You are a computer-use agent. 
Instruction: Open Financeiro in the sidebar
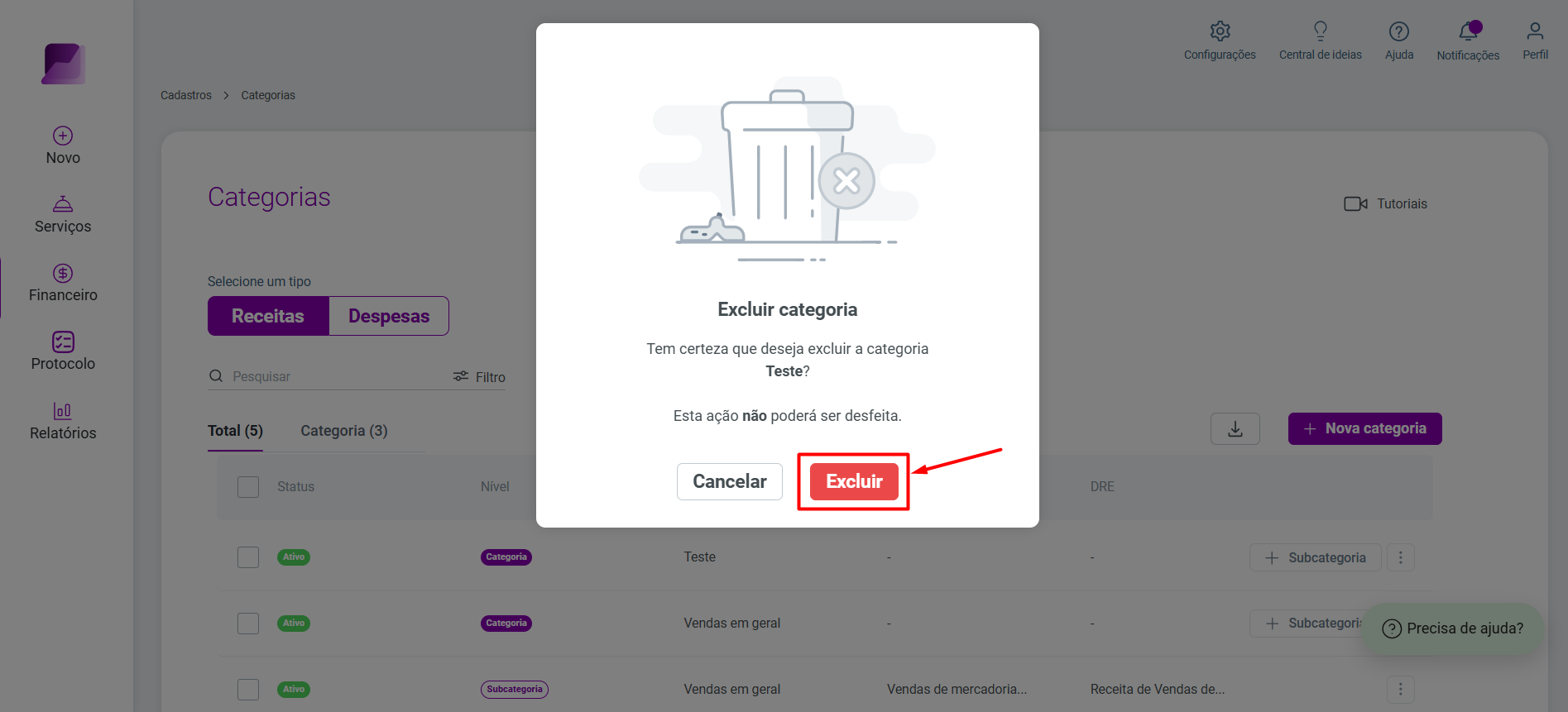tap(63, 283)
